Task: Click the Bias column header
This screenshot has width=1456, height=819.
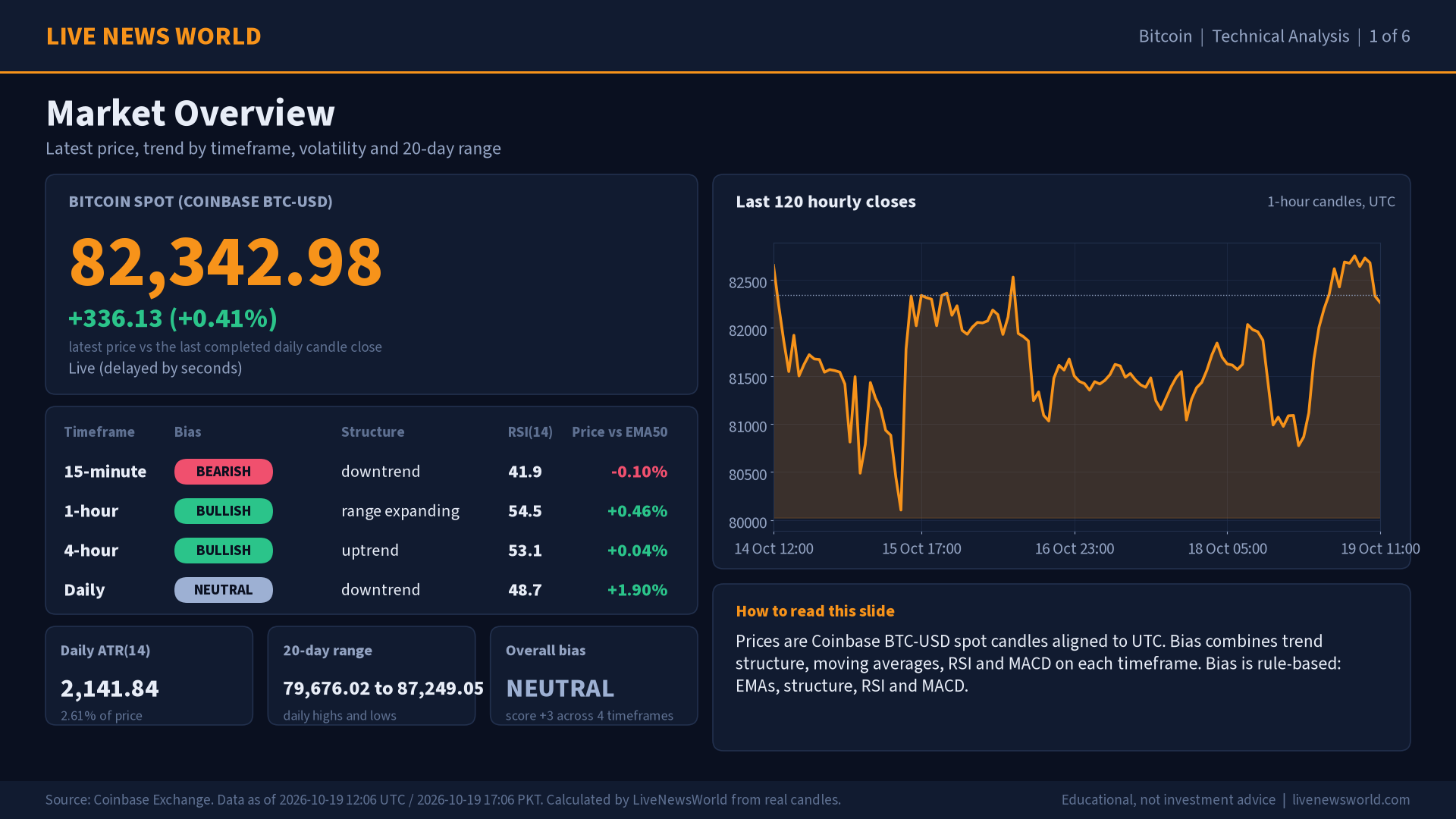Action: (187, 432)
